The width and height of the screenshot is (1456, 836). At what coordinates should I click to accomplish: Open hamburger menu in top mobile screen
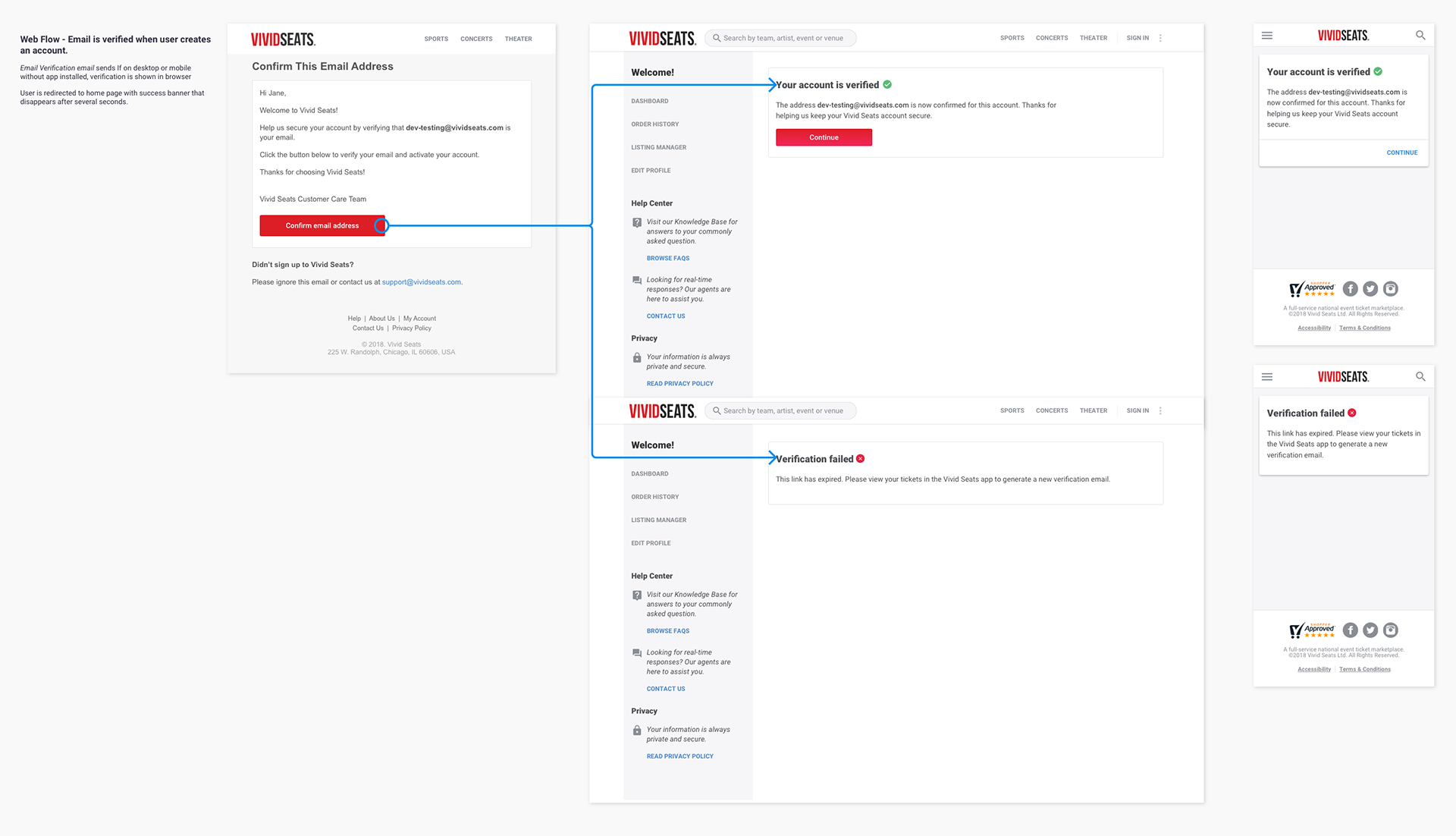[x=1267, y=36]
